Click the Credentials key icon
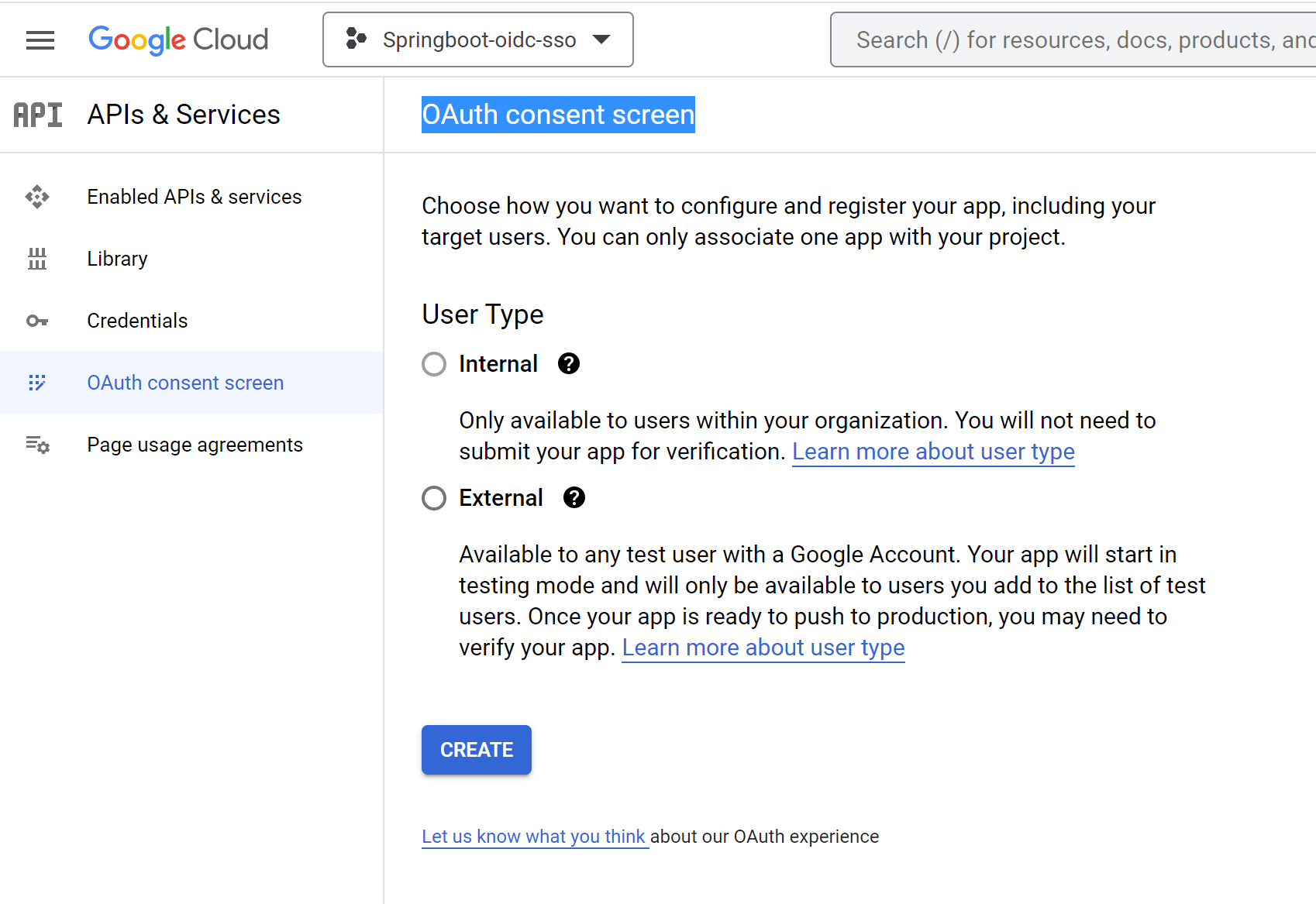This screenshot has height=904, width=1316. 37,321
